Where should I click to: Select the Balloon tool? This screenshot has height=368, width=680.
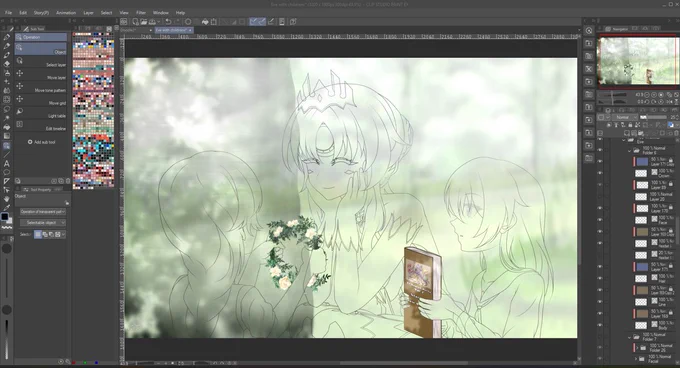coord(7,172)
